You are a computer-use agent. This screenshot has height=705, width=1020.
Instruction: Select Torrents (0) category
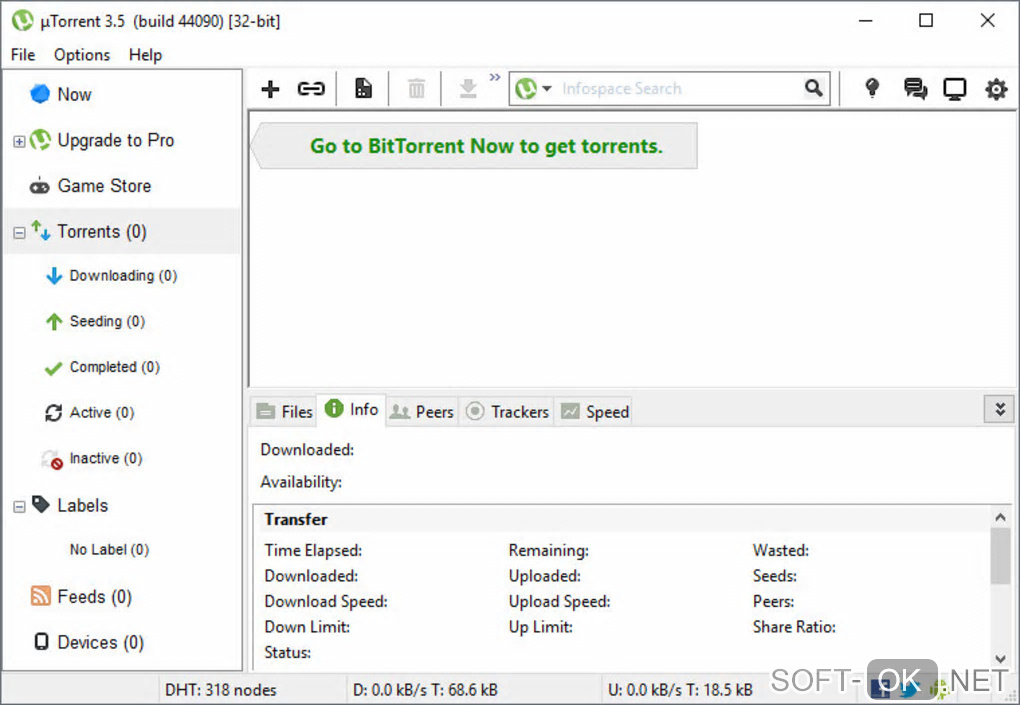point(102,232)
